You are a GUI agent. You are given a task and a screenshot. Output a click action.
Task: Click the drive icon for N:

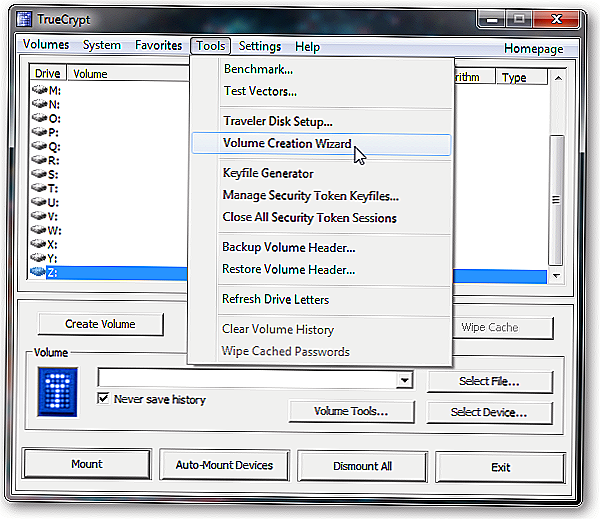pyautogui.click(x=40, y=104)
